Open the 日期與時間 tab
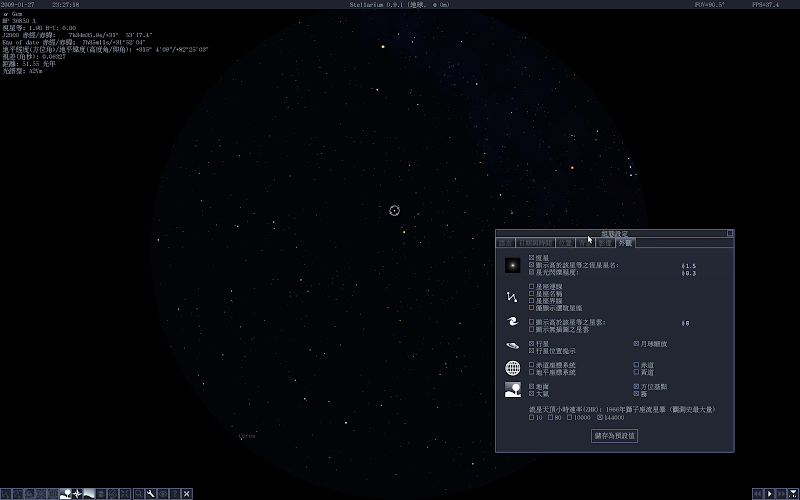 pyautogui.click(x=535, y=243)
